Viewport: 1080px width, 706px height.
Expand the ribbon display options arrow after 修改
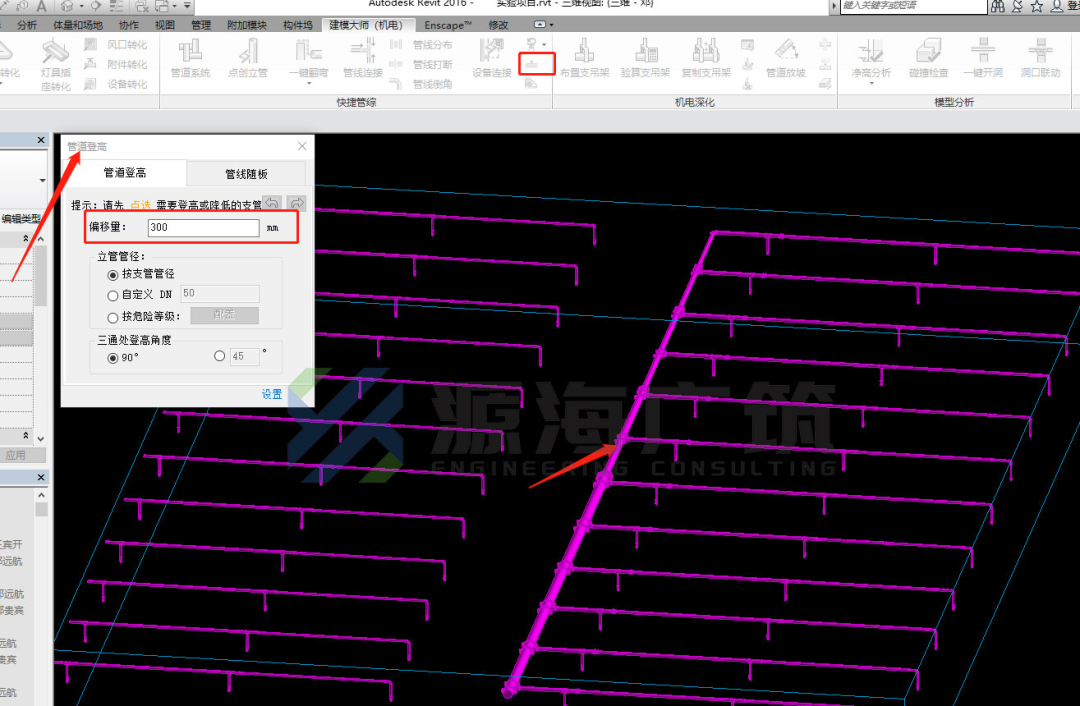click(x=552, y=25)
